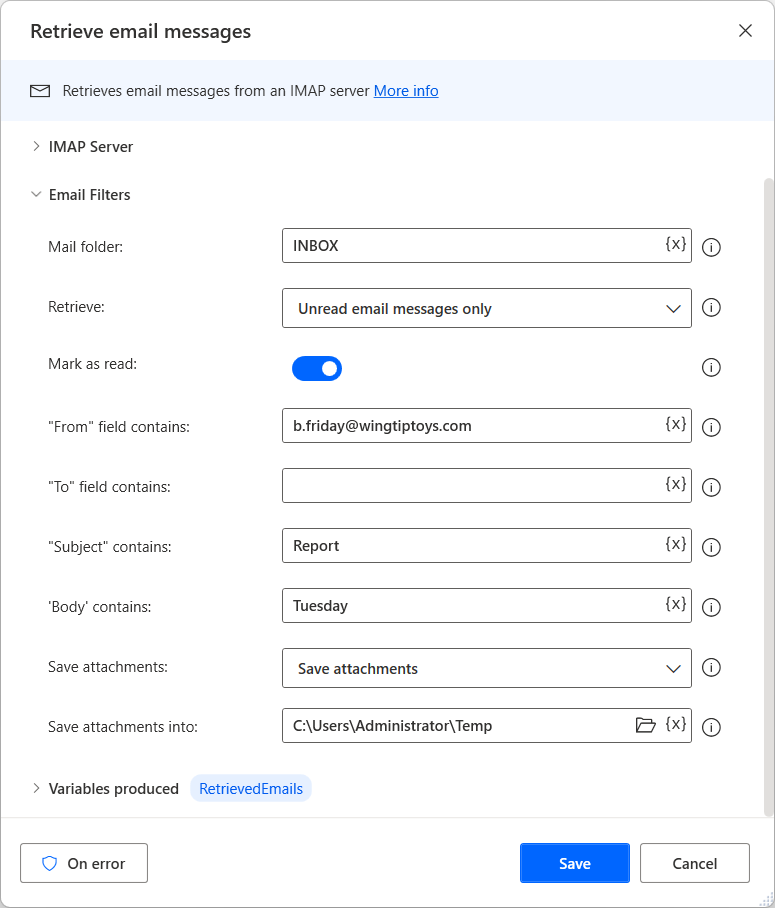775x908 pixels.
Task: Click variable picker icon in Mail folder field
Action: tap(676, 244)
